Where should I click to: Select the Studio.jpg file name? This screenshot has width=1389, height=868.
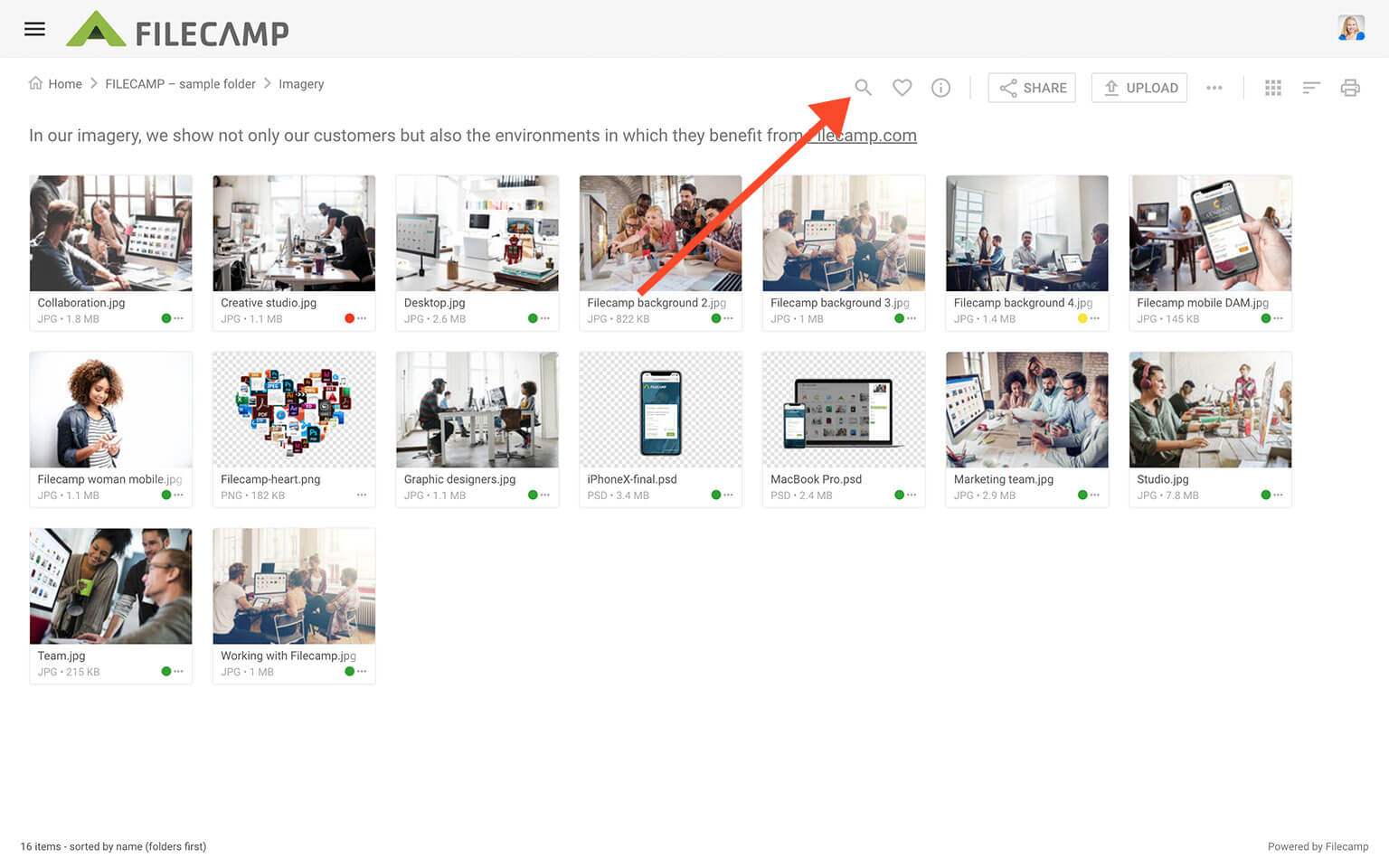click(x=1163, y=479)
